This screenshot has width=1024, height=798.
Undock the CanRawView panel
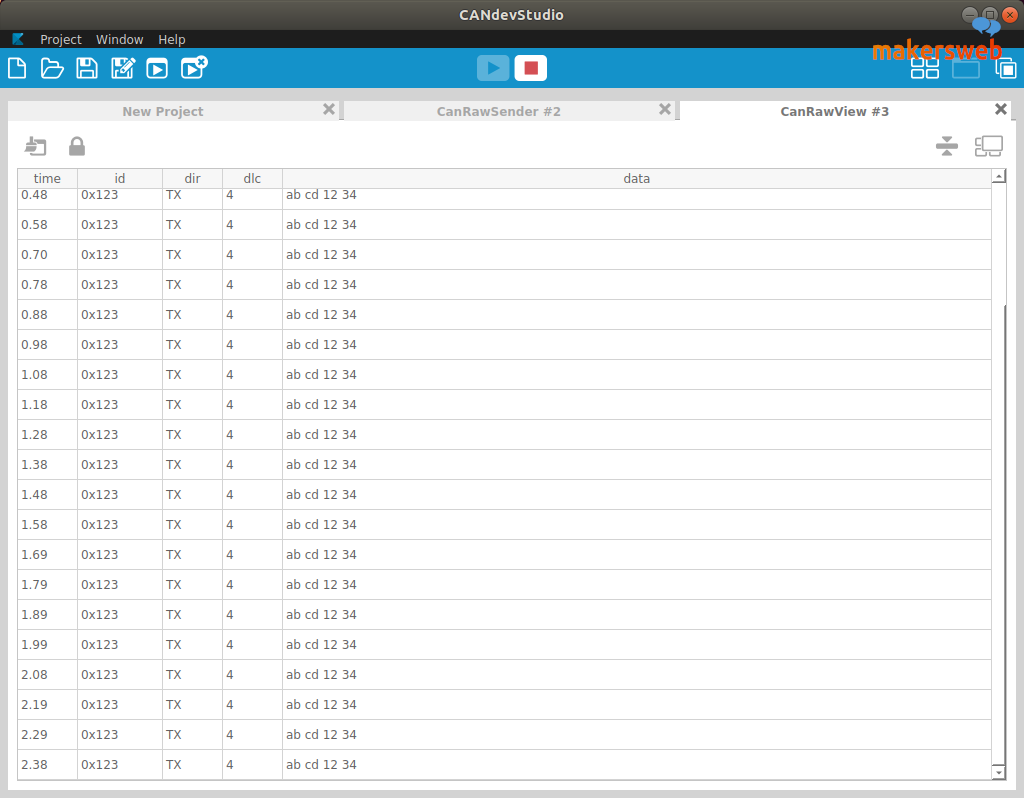pyautogui.click(x=988, y=147)
